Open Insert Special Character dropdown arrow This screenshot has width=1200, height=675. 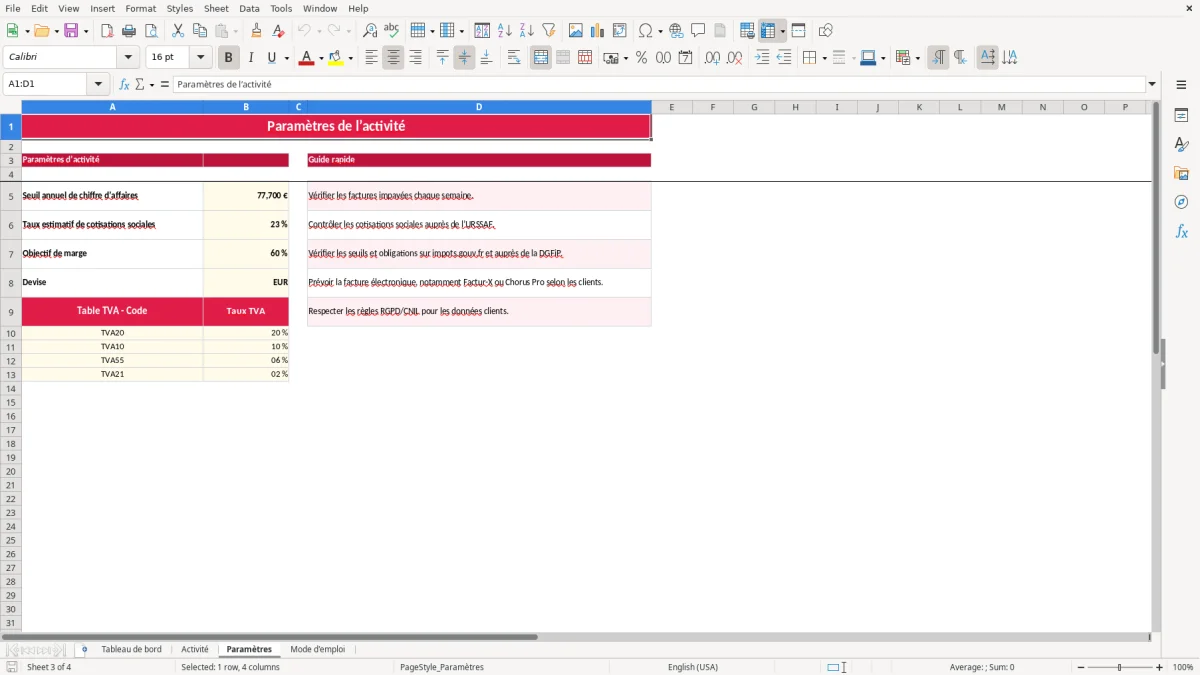pos(660,31)
